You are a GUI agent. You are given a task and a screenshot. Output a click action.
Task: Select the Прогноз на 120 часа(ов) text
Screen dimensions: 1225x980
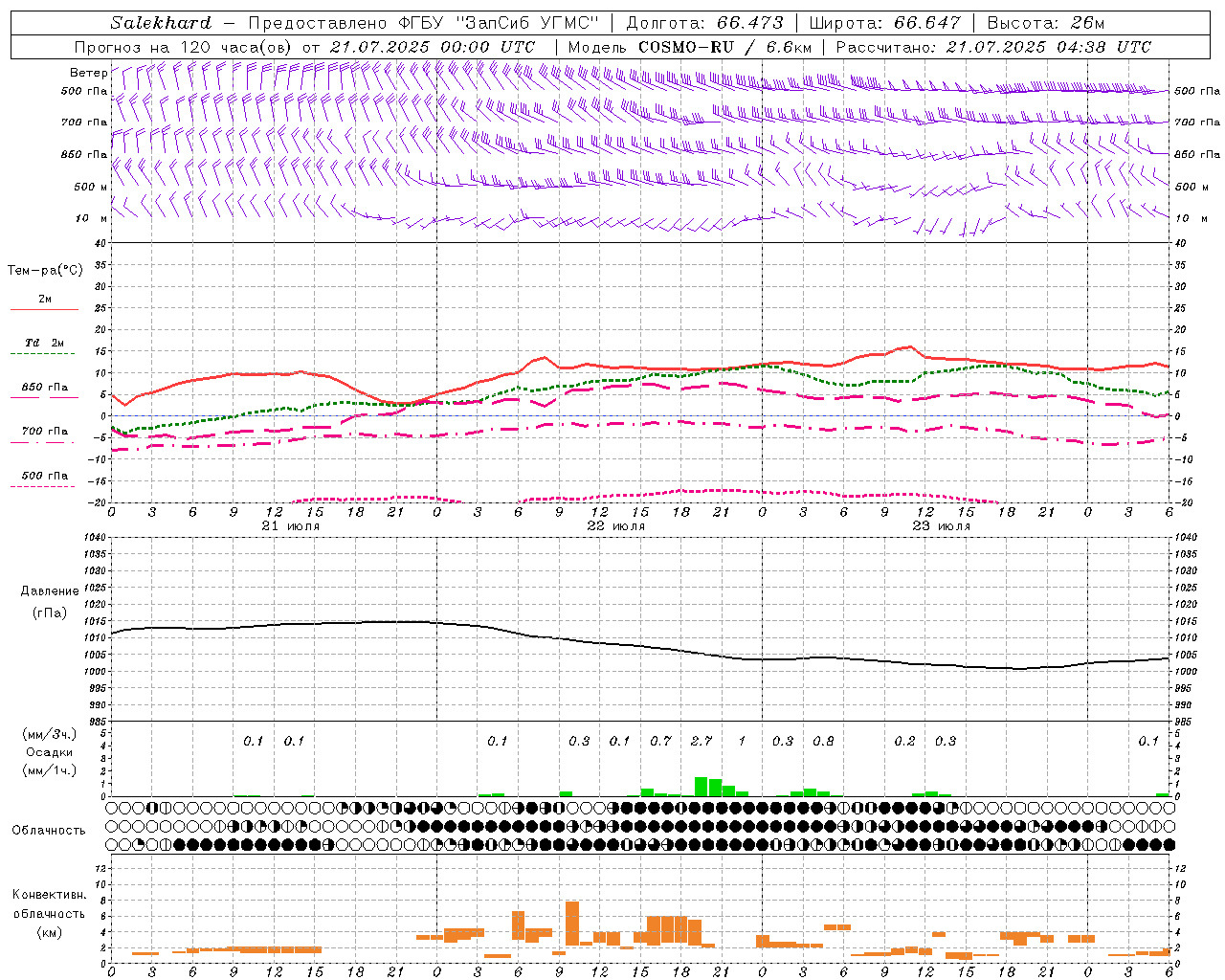tap(184, 47)
